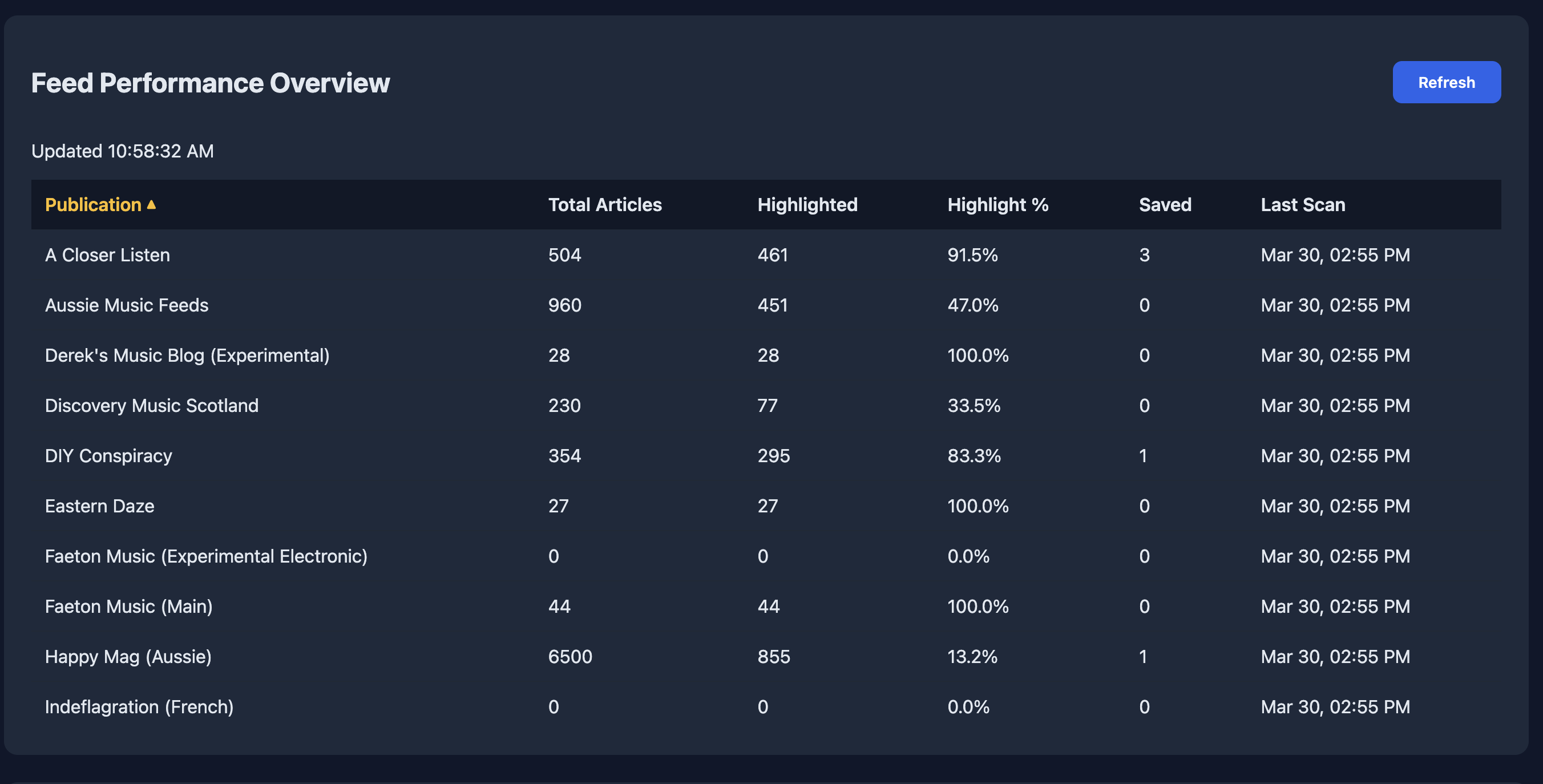Open Derek's Music Blog (Experimental) entry
Viewport: 1543px width, 784px height.
point(187,355)
